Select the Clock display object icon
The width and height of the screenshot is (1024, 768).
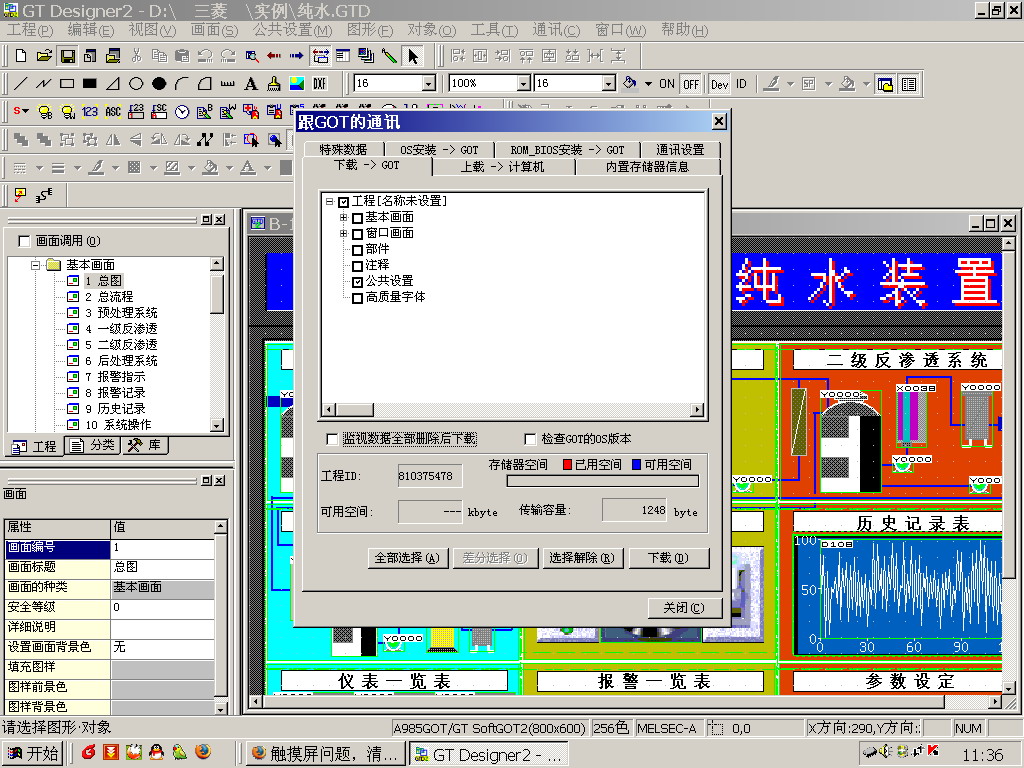click(x=182, y=112)
